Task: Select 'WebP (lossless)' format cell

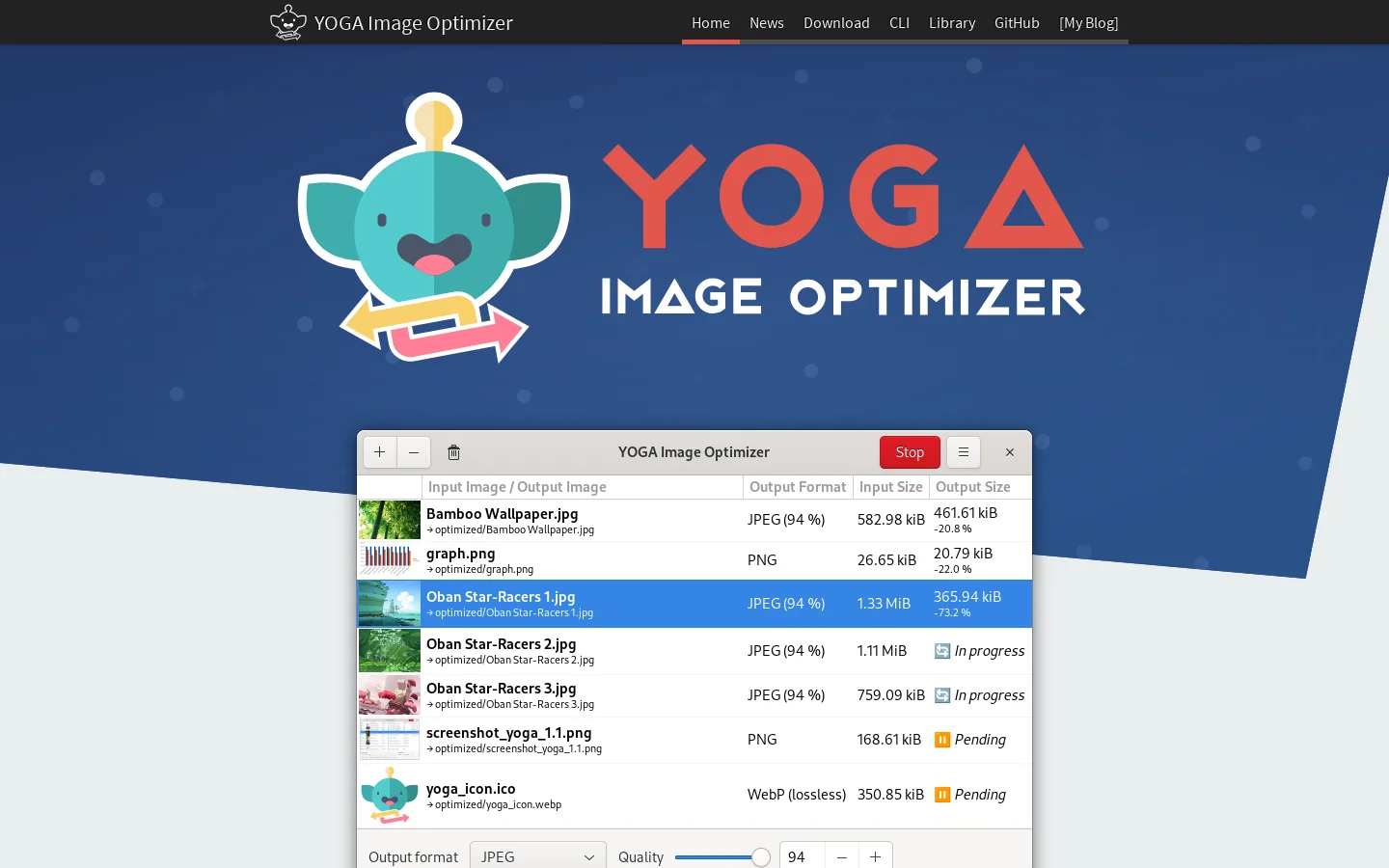Action: 797,795
